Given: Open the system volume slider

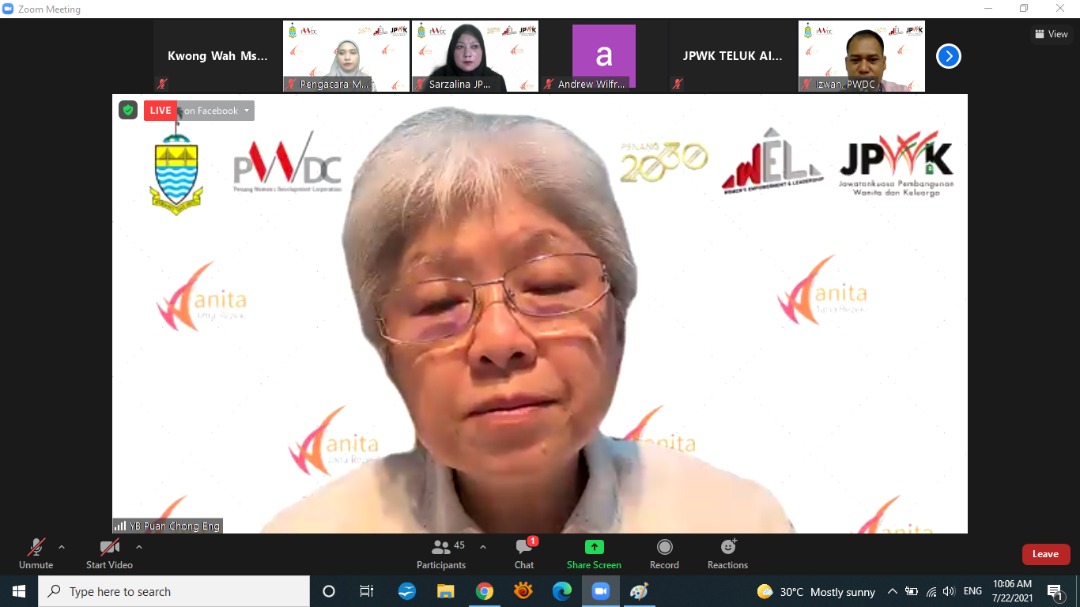Looking at the screenshot, I should (x=947, y=591).
